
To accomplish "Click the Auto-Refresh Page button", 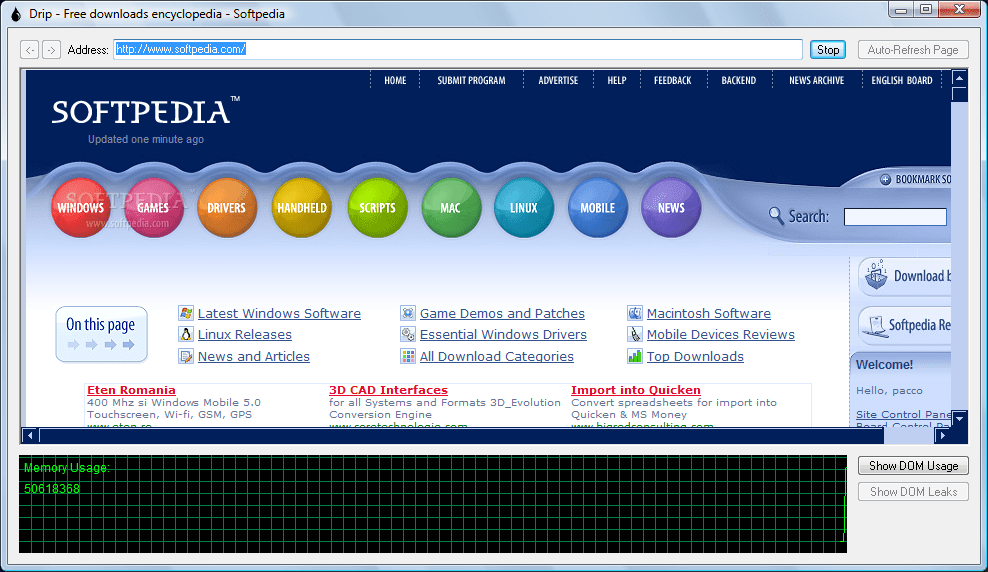I will (913, 50).
